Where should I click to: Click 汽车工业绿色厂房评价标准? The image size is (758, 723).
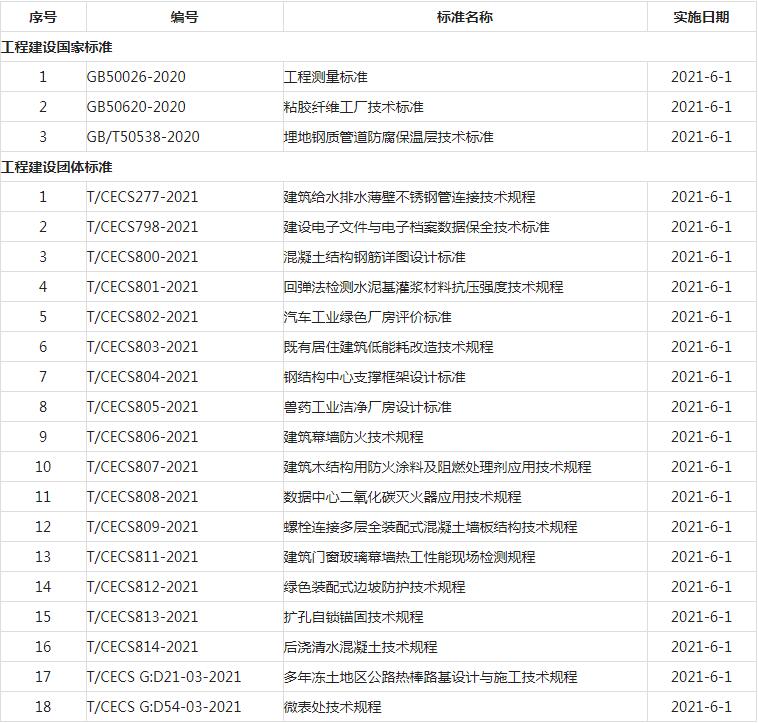tap(367, 317)
